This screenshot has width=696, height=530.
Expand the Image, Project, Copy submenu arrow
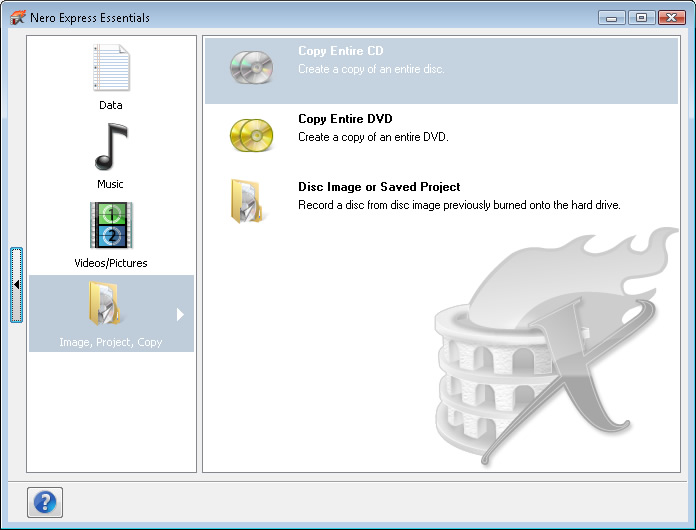(180, 314)
